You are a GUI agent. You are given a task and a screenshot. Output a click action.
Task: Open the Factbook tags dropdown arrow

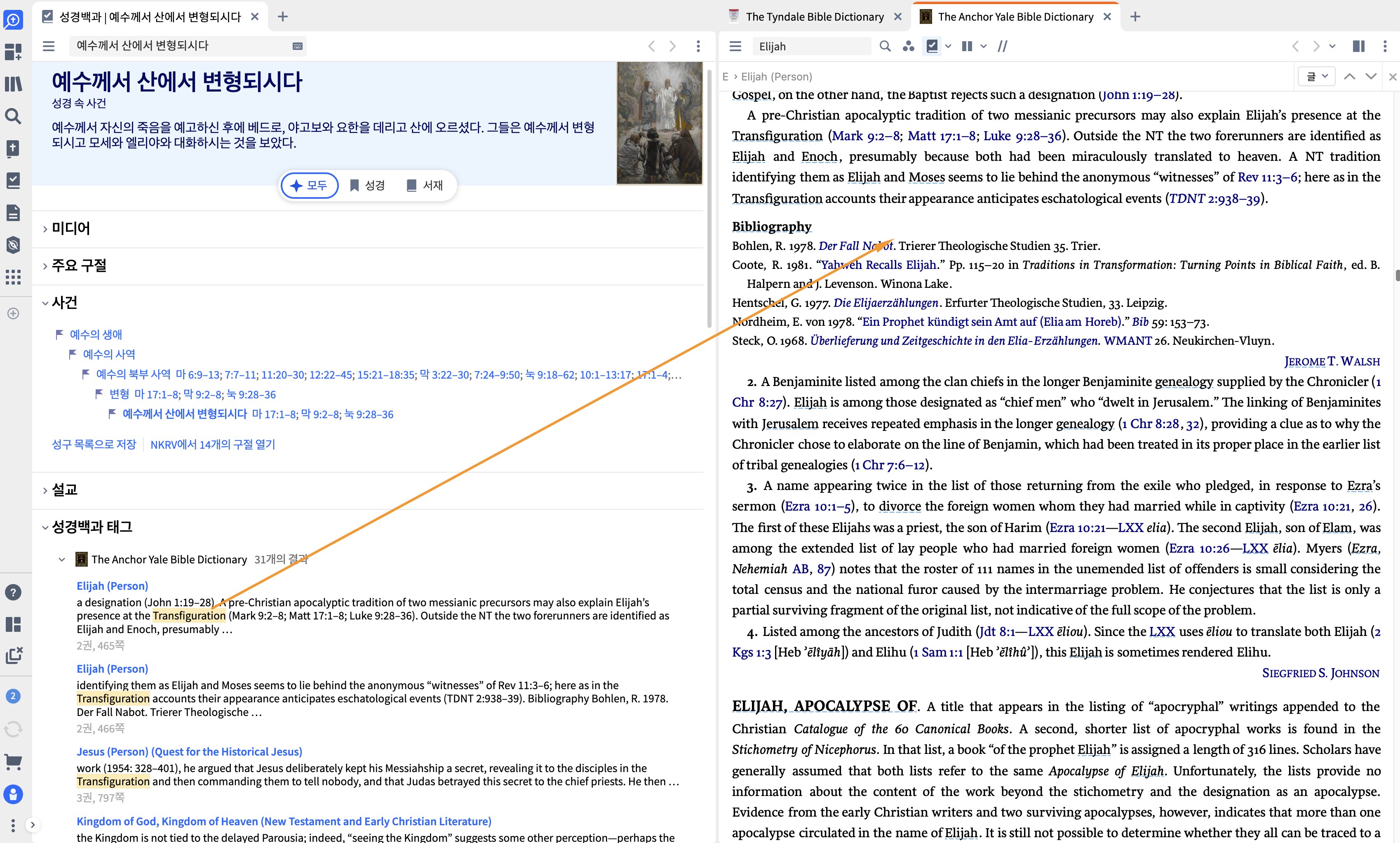click(x=948, y=46)
